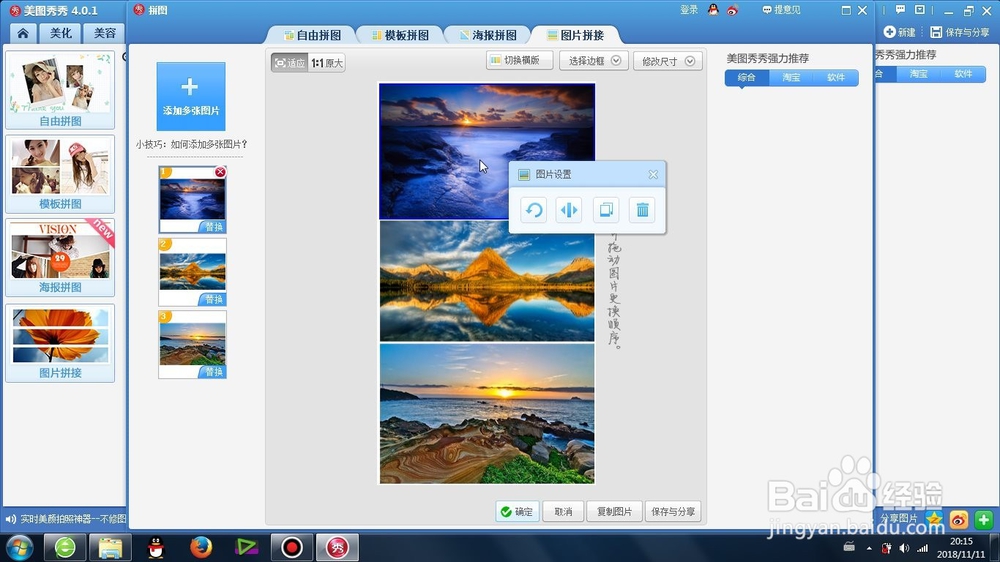
Task: Replace image 1 via 替换
Action: point(213,226)
